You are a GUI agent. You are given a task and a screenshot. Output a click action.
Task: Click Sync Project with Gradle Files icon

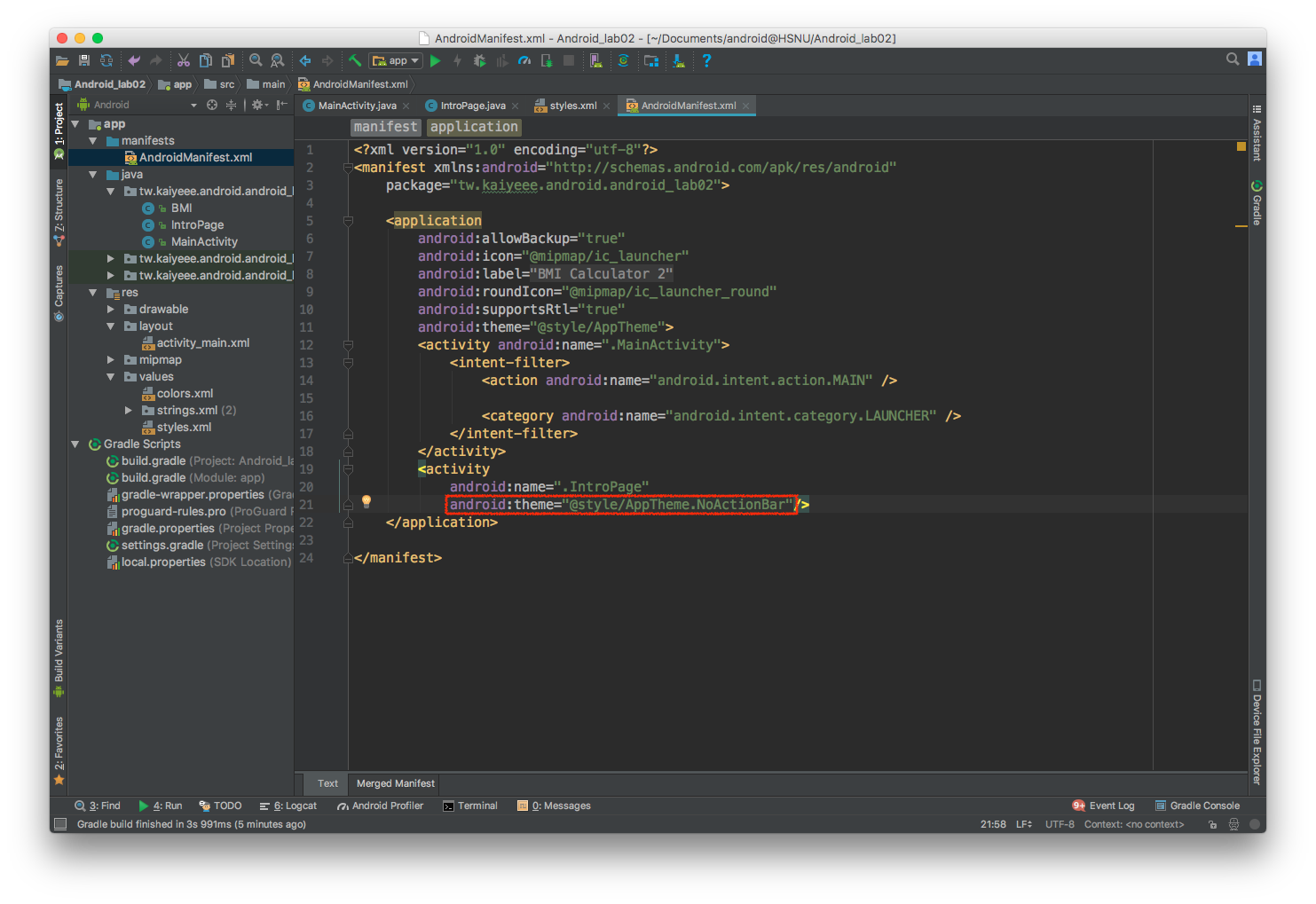point(624,60)
